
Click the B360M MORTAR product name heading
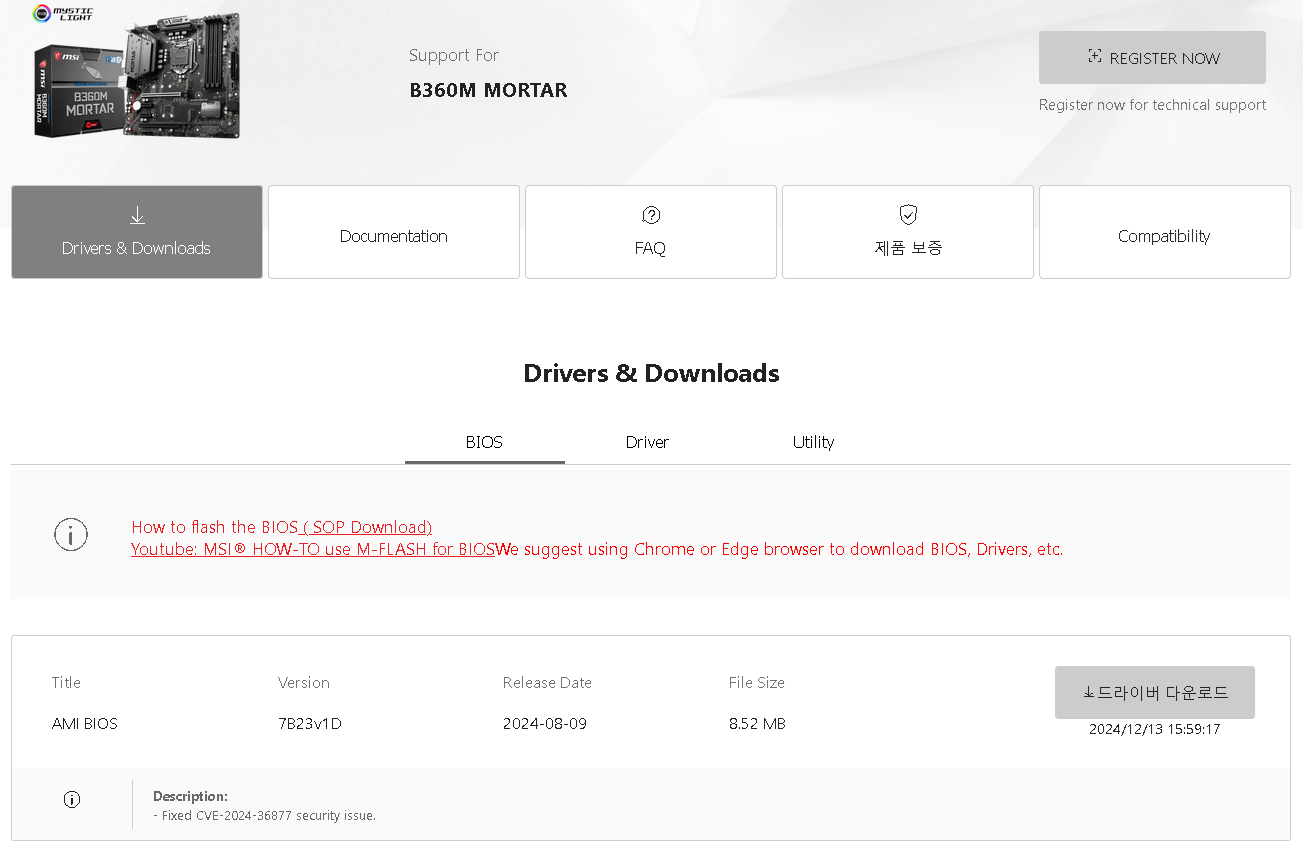[x=489, y=90]
